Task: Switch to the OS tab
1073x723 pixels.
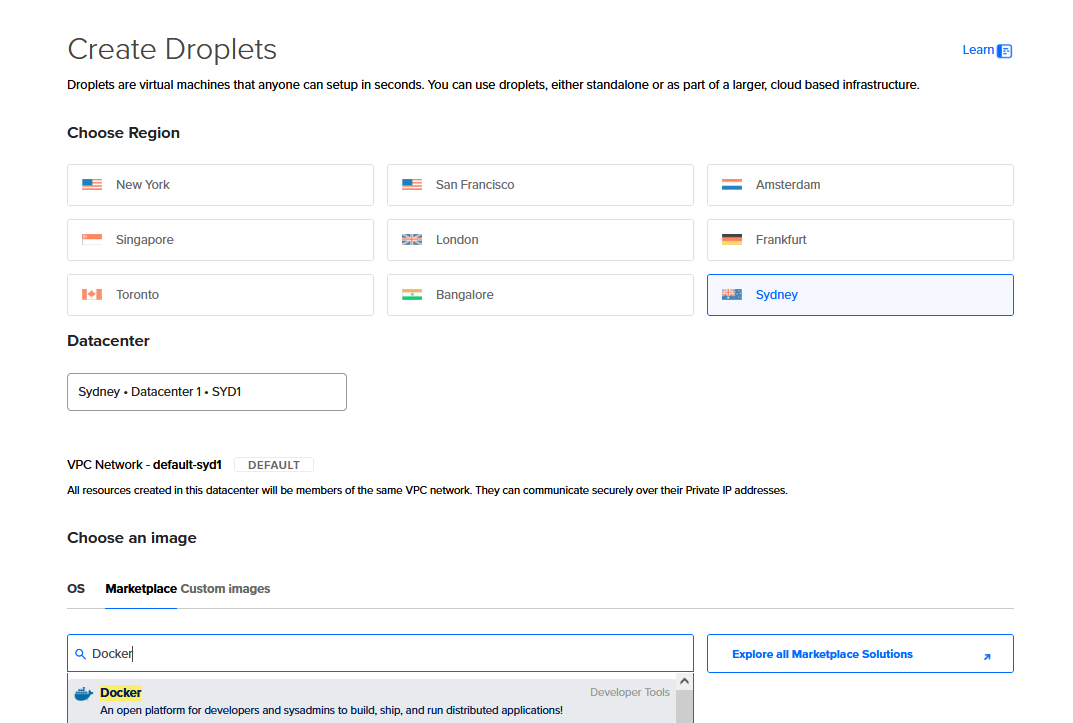Action: [76, 589]
